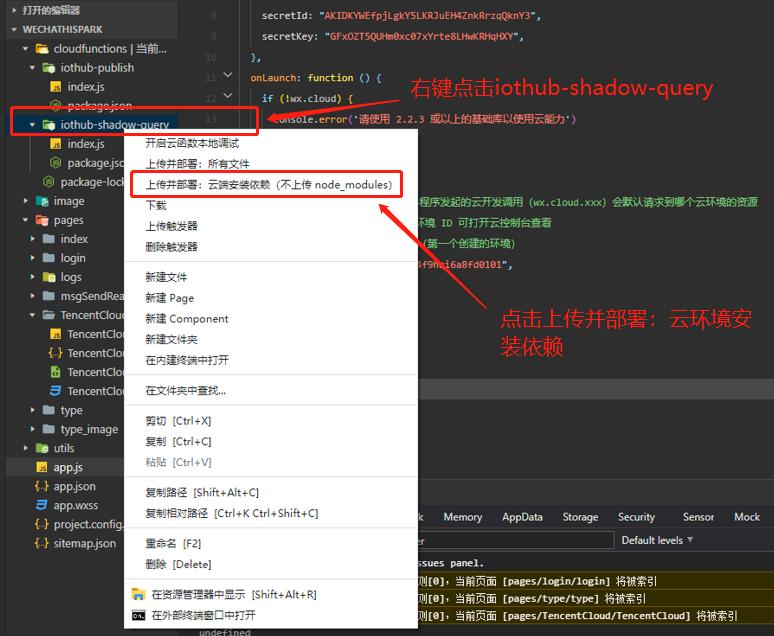Select 开启云函数本地调试 in the context menu
774x636 pixels.
192,143
